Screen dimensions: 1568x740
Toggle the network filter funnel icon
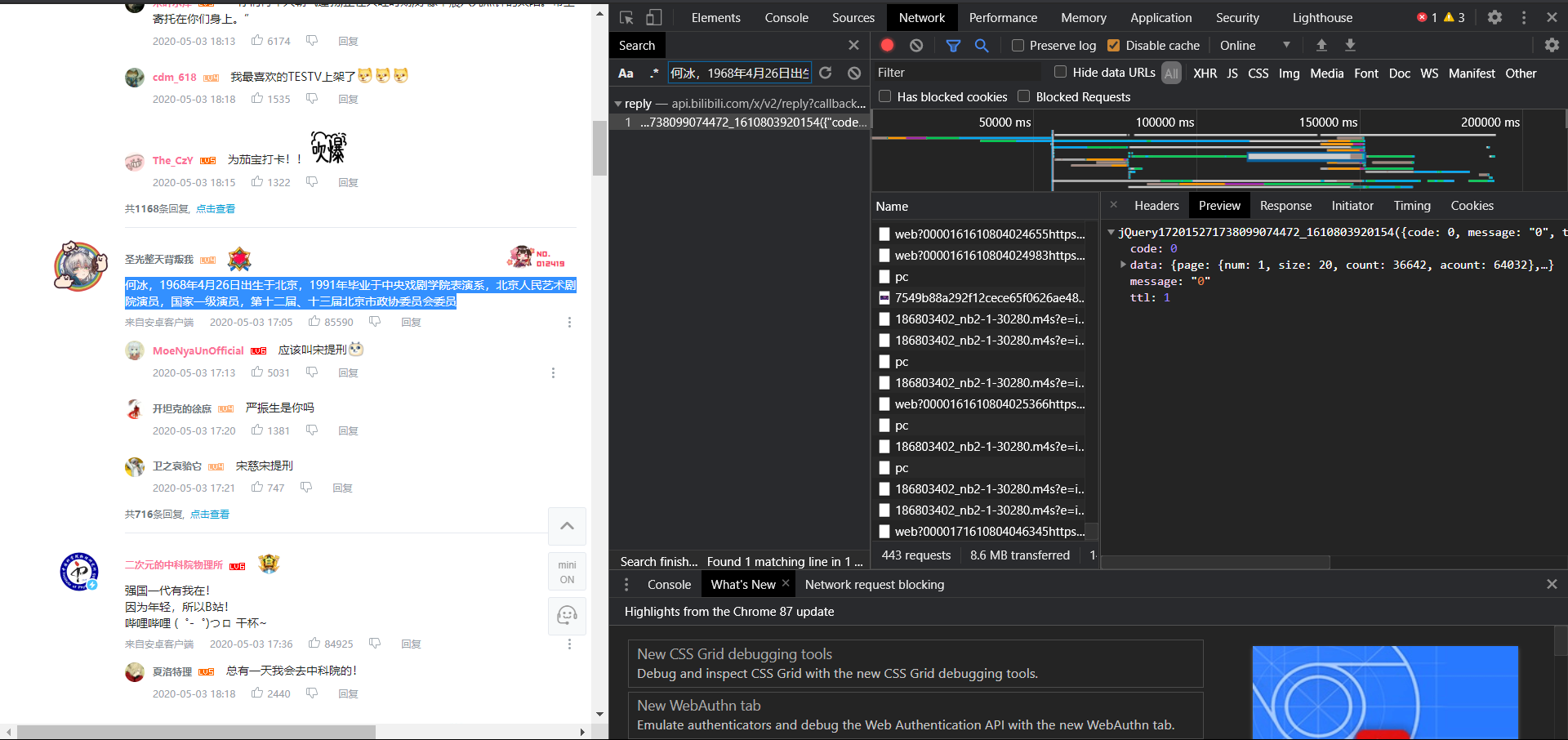click(x=953, y=45)
